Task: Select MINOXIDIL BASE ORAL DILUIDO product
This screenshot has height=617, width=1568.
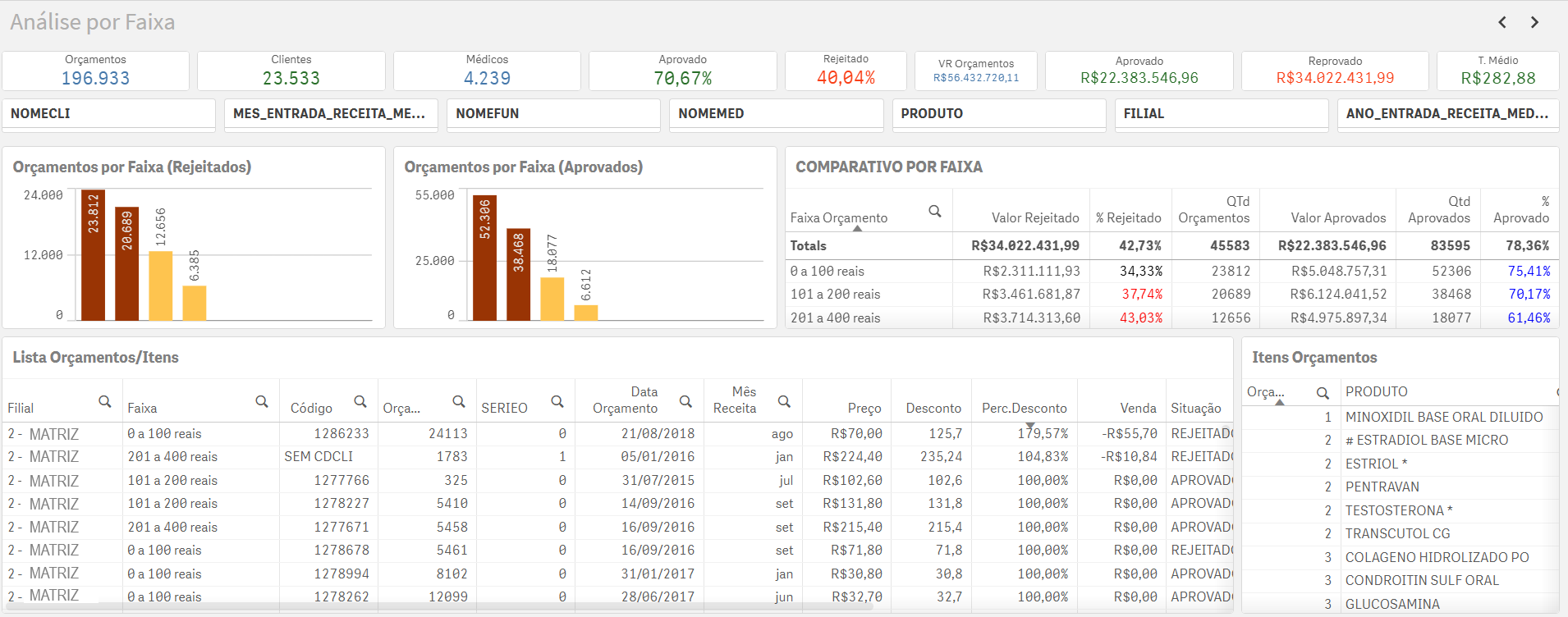Action: pos(1443,418)
